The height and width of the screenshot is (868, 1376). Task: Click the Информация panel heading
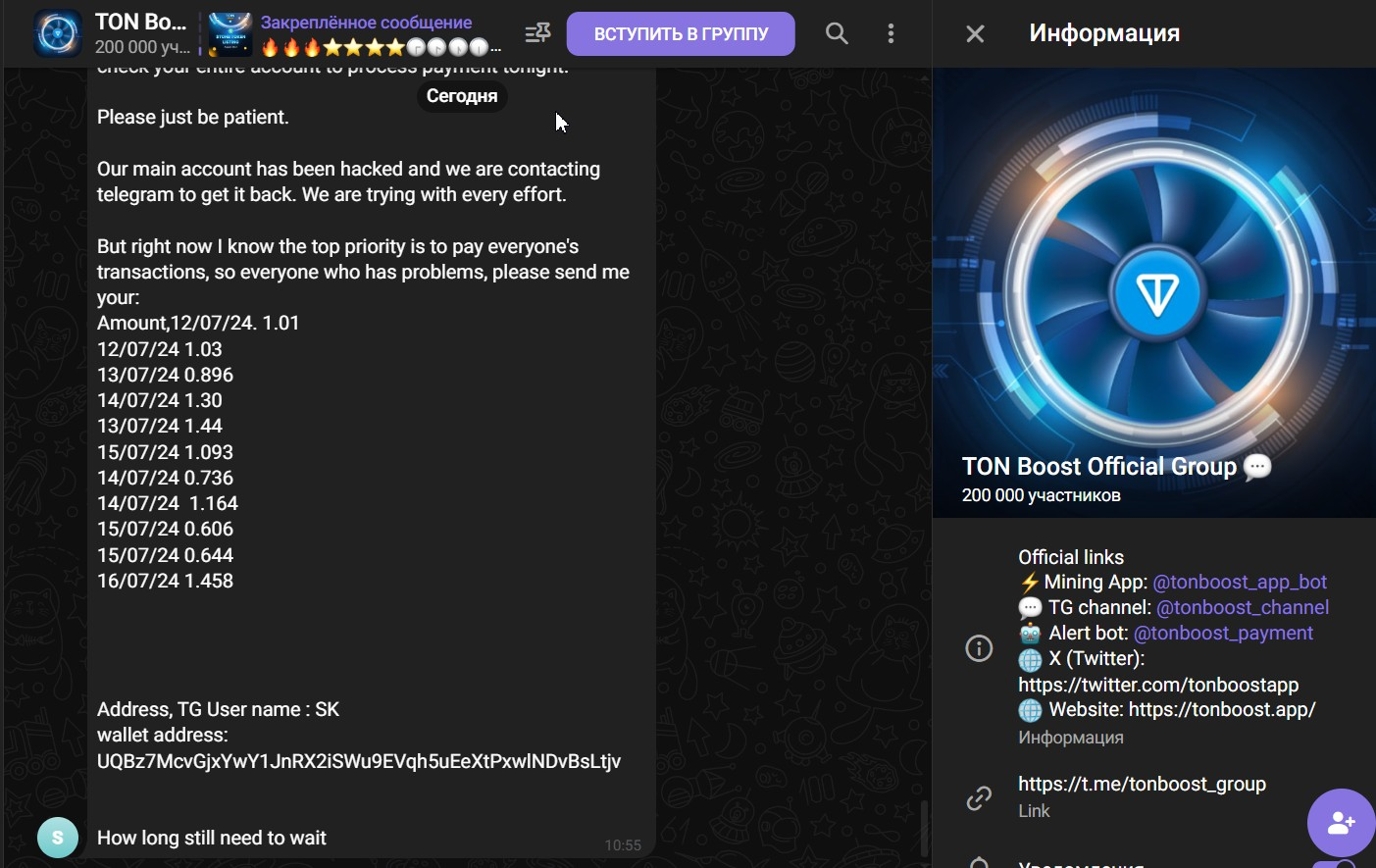1104,33
